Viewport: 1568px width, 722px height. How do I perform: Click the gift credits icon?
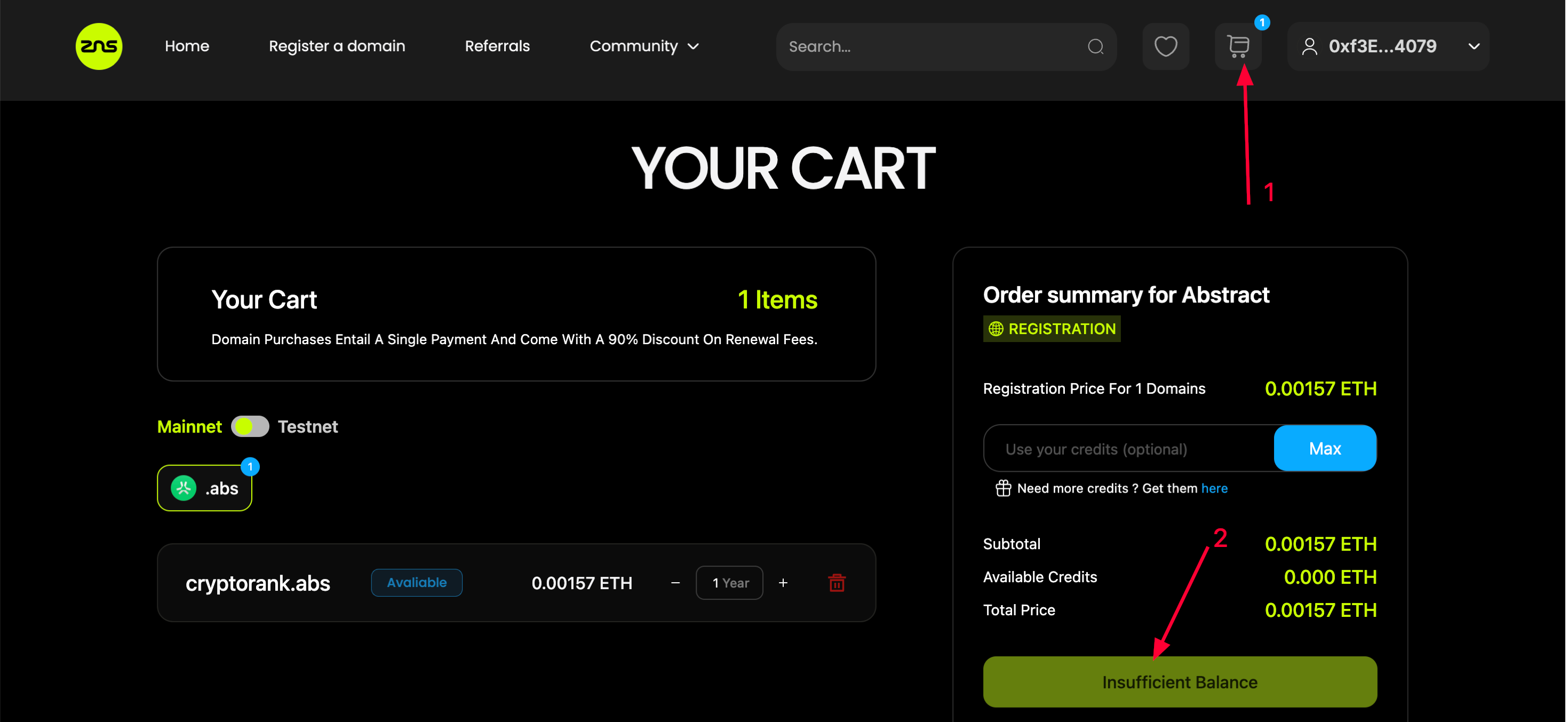[1002, 488]
